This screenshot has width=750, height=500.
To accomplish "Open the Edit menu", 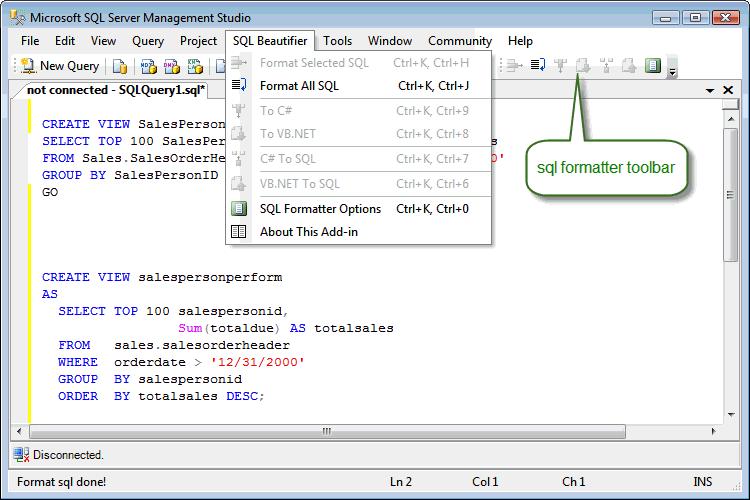I will click(65, 41).
